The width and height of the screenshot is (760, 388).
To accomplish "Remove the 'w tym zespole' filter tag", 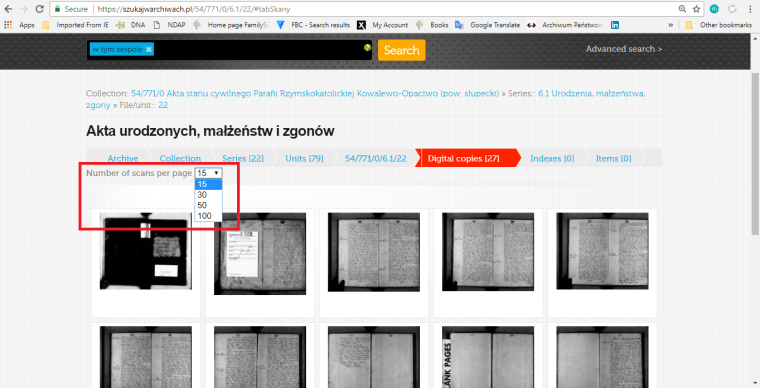I will 149,49.
